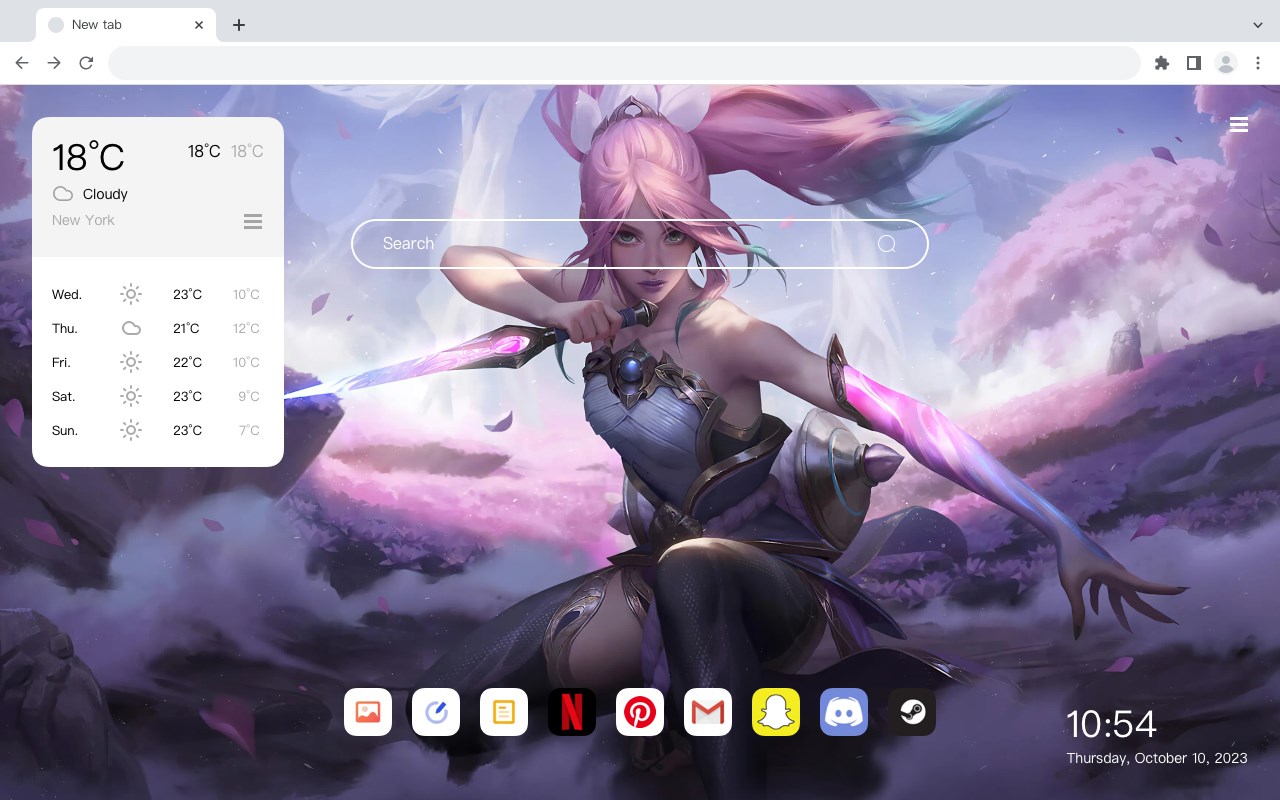Close the New tab tab
The image size is (1280, 800).
[200, 25]
